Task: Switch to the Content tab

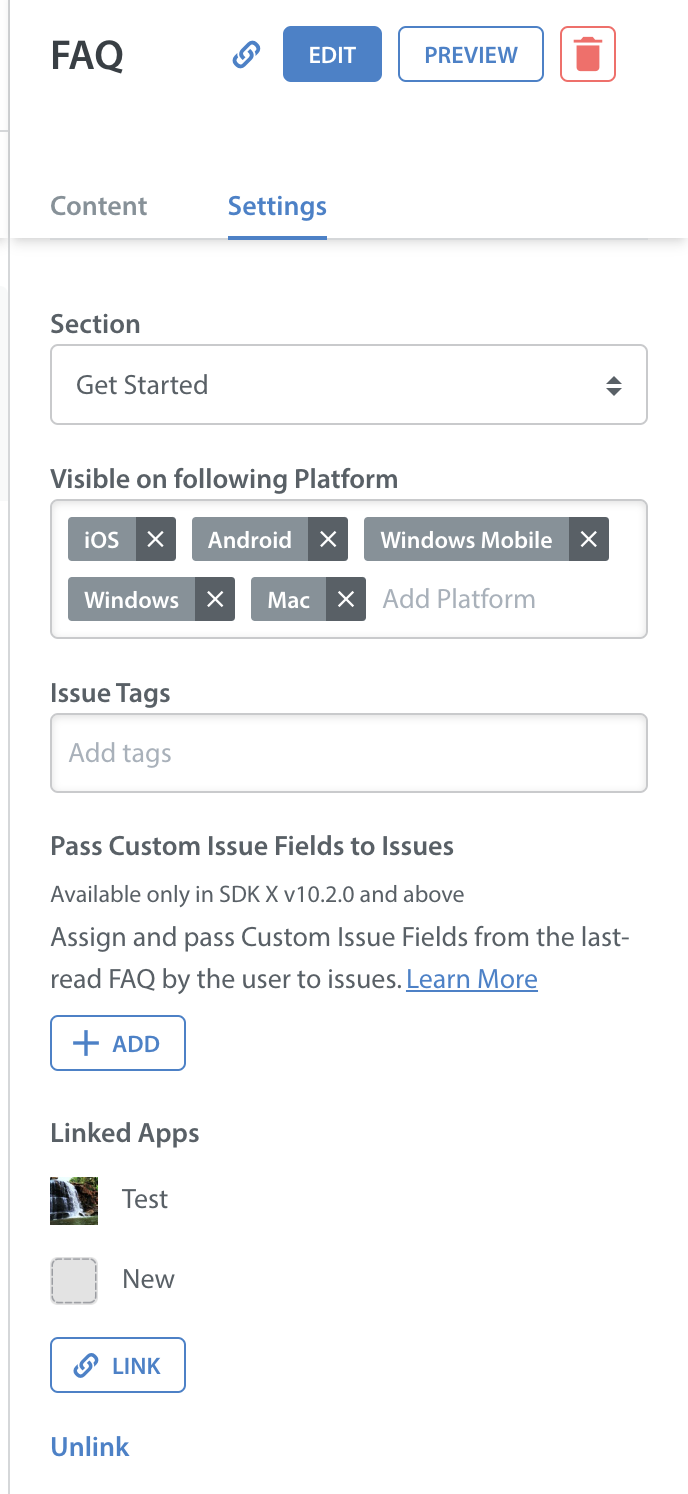Action: (x=99, y=206)
